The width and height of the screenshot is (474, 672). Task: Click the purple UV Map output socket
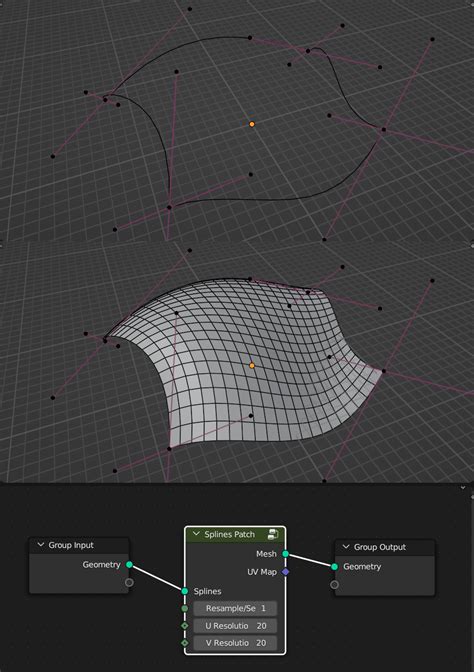(x=285, y=572)
